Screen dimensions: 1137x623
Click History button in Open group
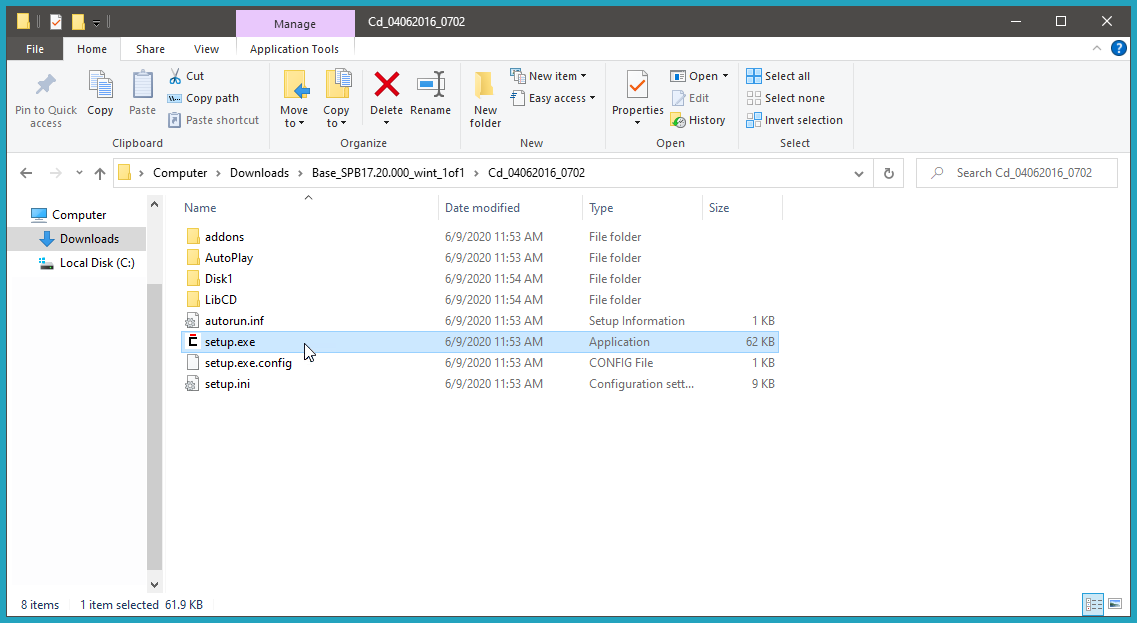(x=697, y=120)
